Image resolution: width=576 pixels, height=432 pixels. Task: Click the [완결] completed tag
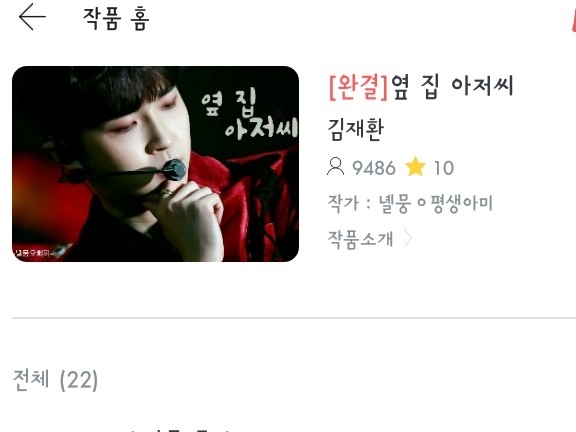tap(359, 87)
